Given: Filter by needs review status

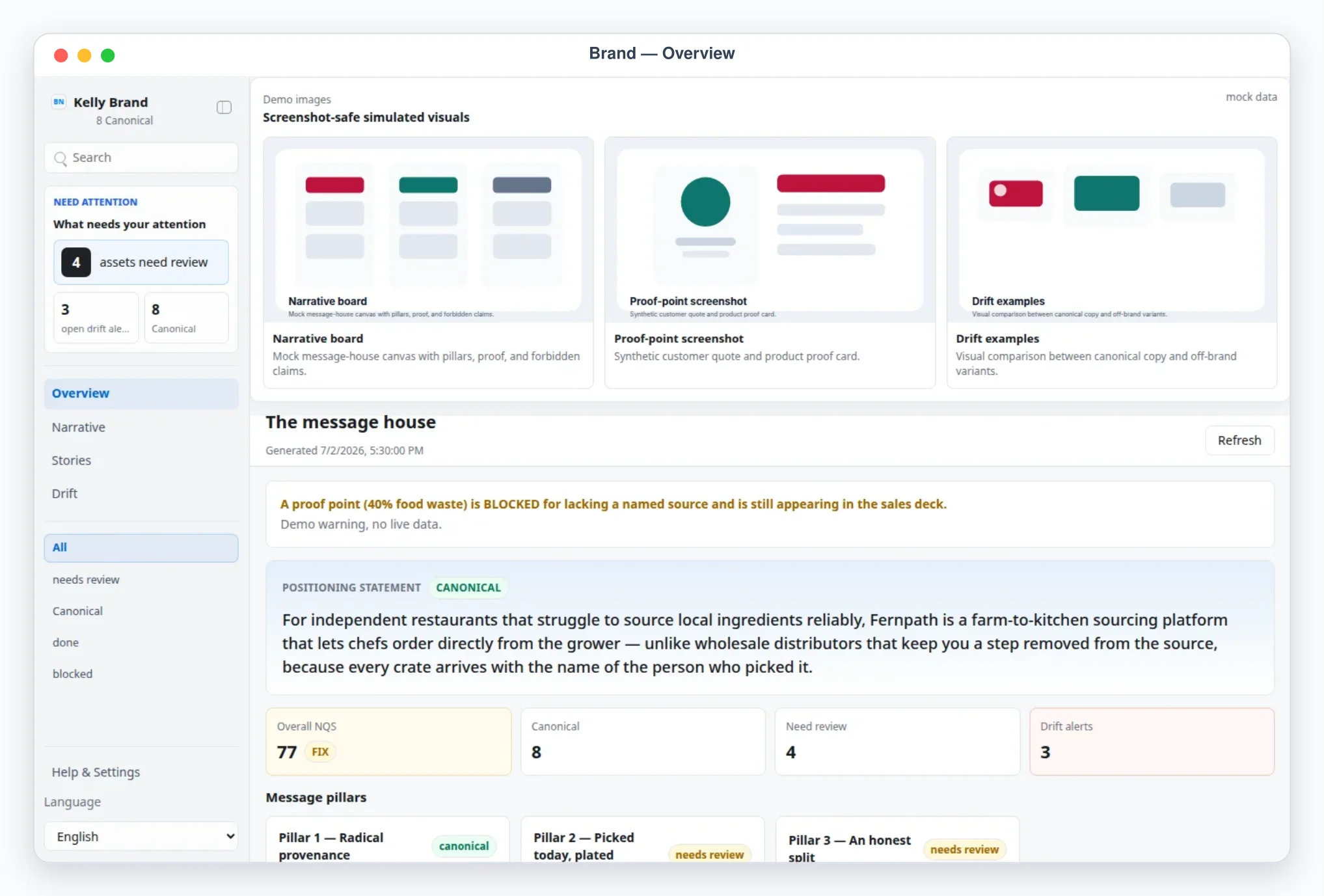Looking at the screenshot, I should pos(86,580).
